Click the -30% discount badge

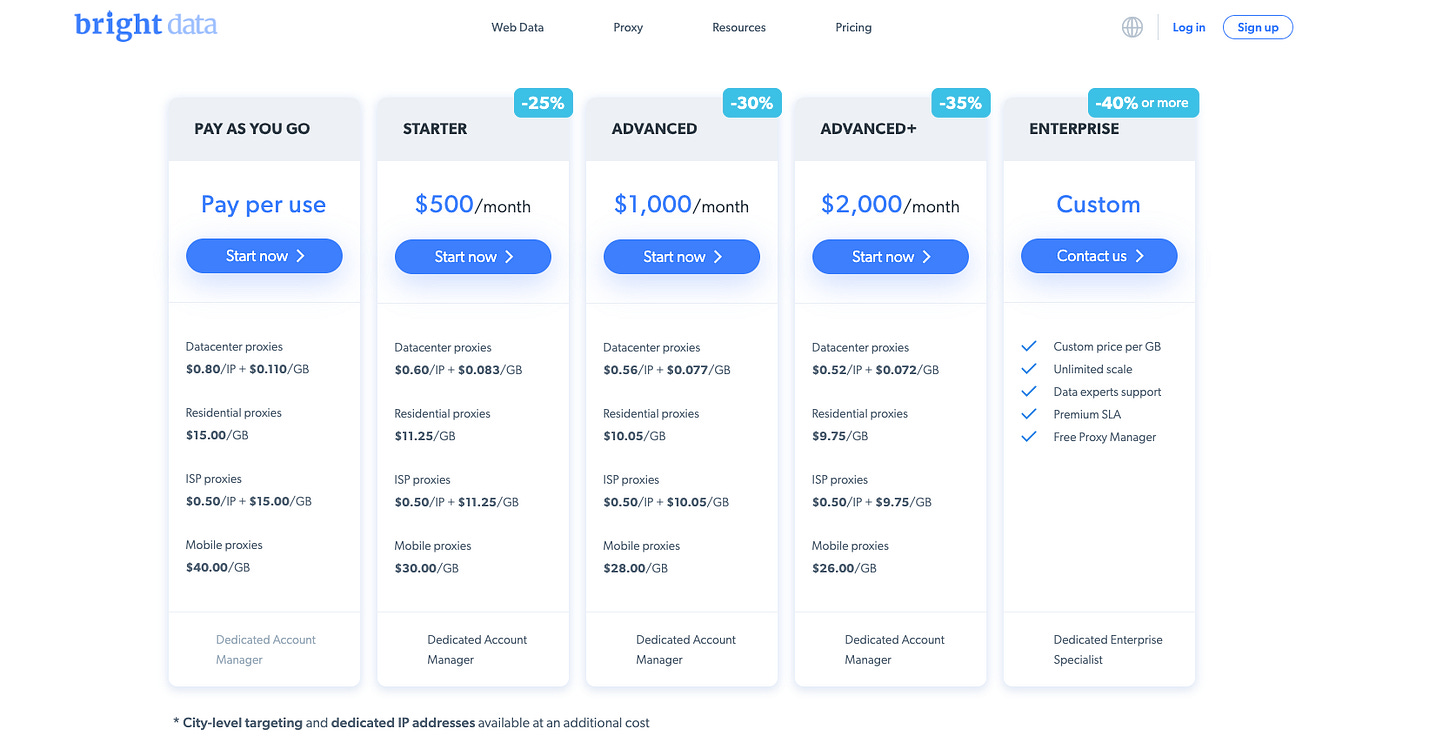(752, 102)
